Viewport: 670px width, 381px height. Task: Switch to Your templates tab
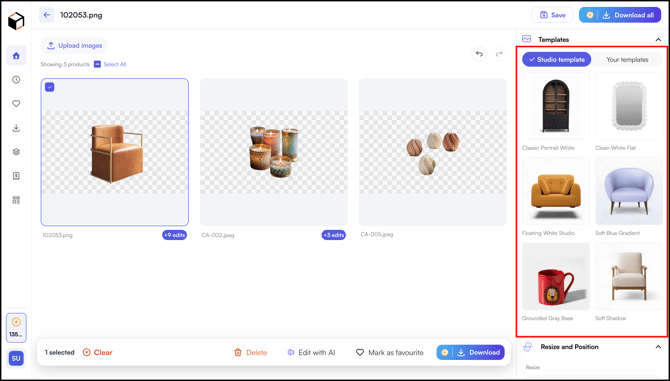pos(627,60)
